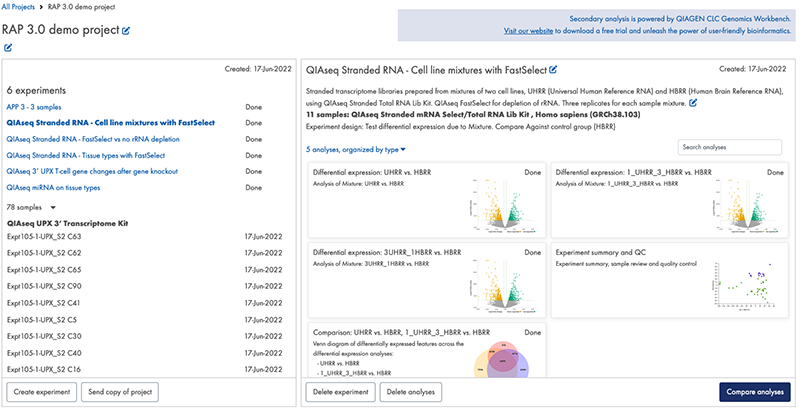
Task: Open Experiment summary and QC card
Action: point(670,280)
